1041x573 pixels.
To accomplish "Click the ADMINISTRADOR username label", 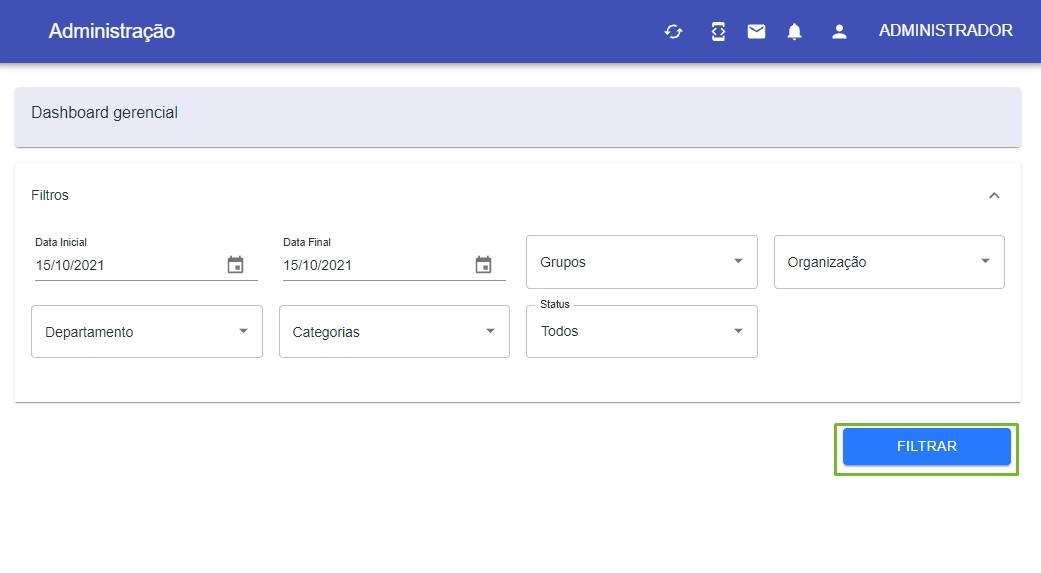I will click(945, 31).
